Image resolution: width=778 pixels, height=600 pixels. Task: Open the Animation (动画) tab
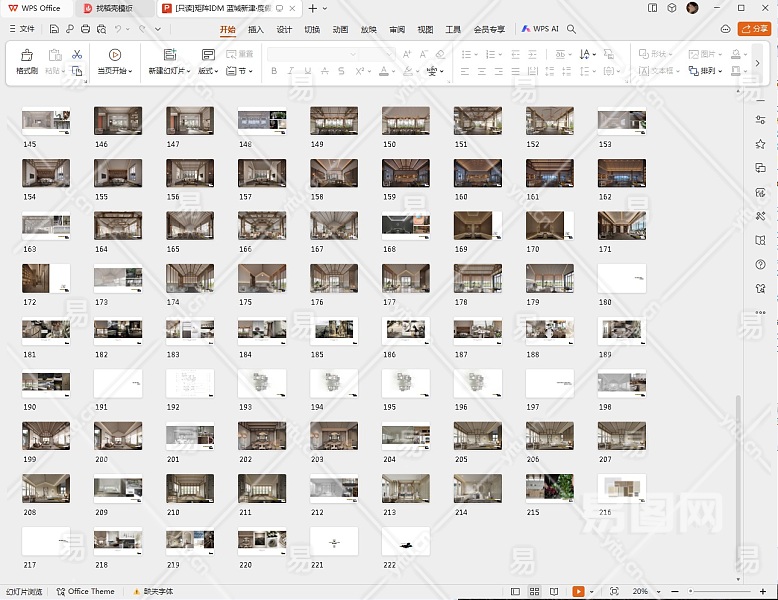pos(340,30)
